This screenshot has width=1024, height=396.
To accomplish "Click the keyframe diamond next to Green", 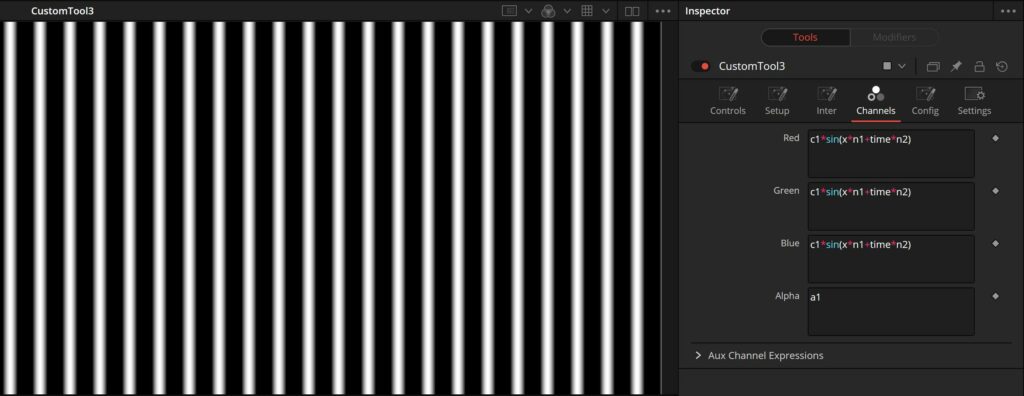I will click(995, 191).
